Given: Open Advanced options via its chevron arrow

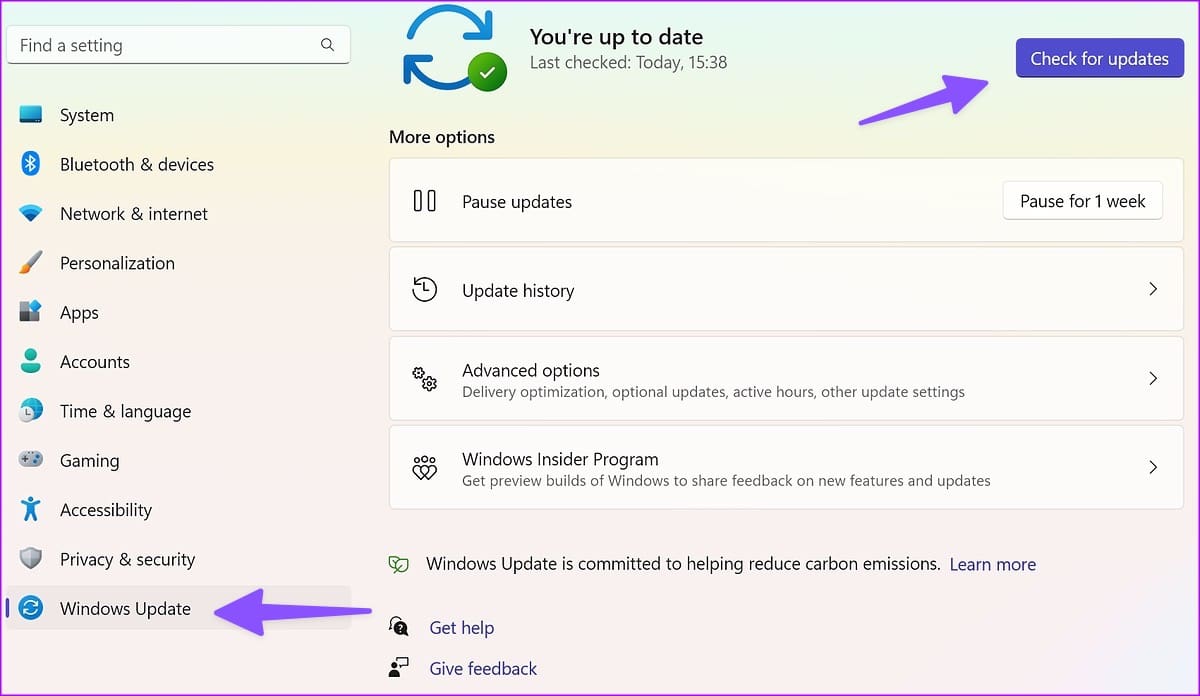Looking at the screenshot, I should pyautogui.click(x=1153, y=379).
